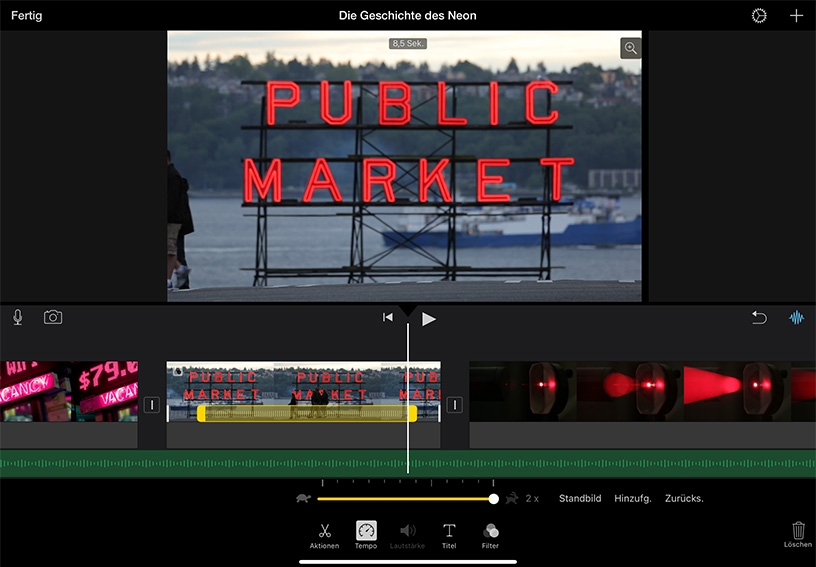Image resolution: width=816 pixels, height=567 pixels.
Task: Tap the turtle slow-speed icon
Action: [x=303, y=498]
